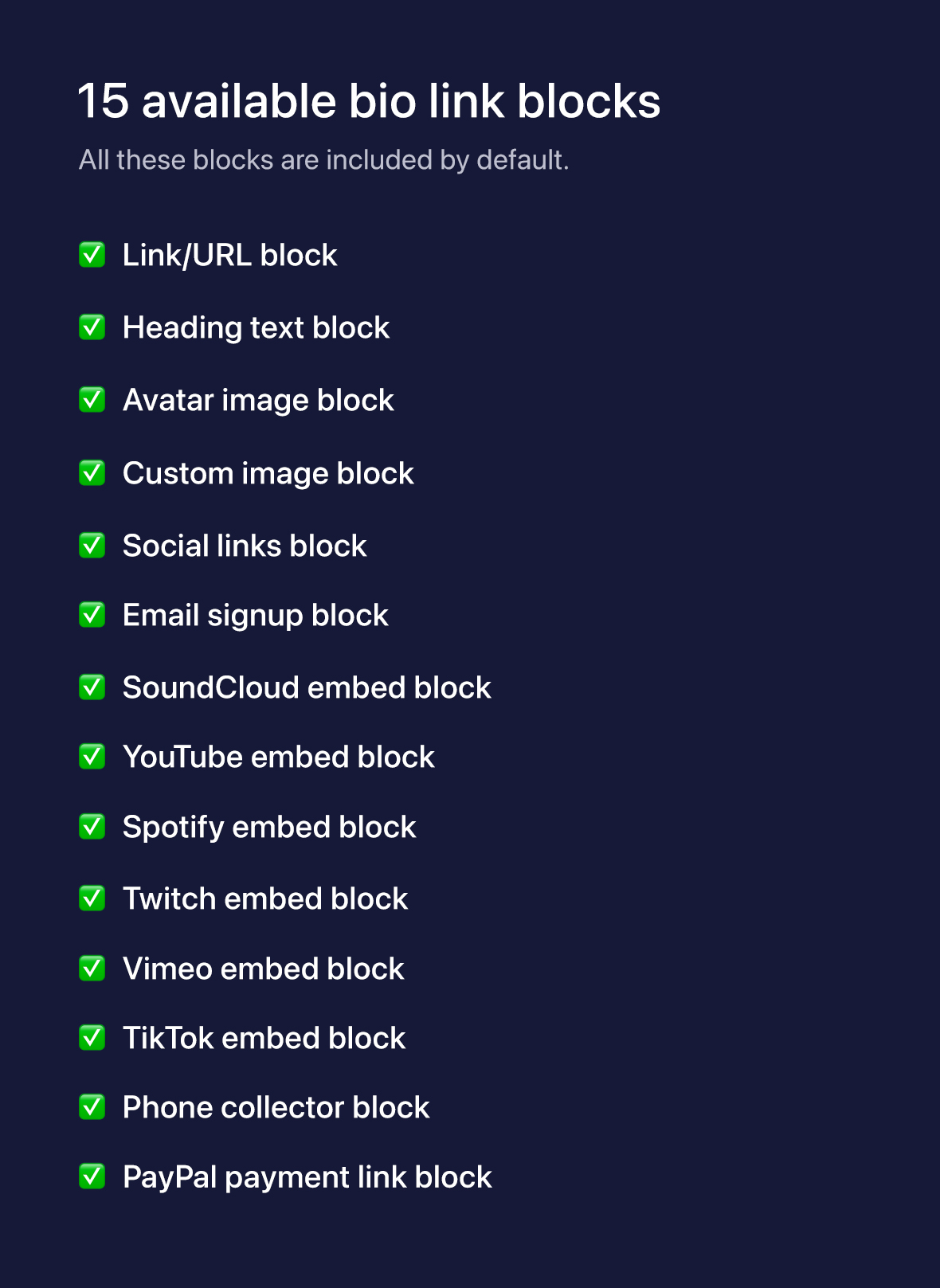Click green check icon for Custom image block
The height and width of the screenshot is (1288, 940).
click(92, 473)
